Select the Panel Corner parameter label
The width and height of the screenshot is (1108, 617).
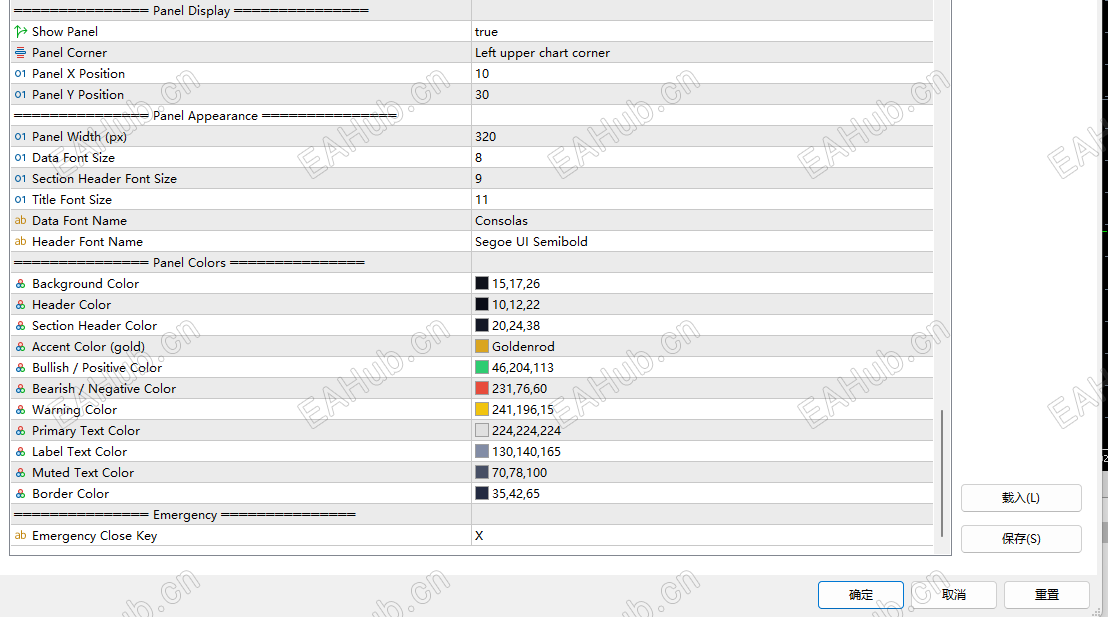click(69, 52)
